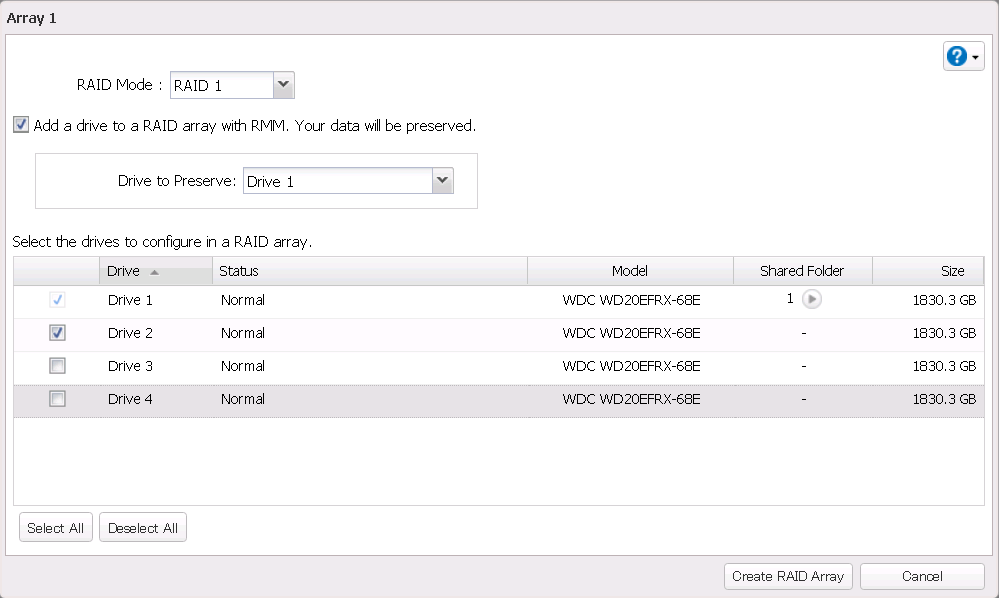Viewport: 999px width, 598px height.
Task: Cancel the RAID array dialog
Action: point(921,576)
